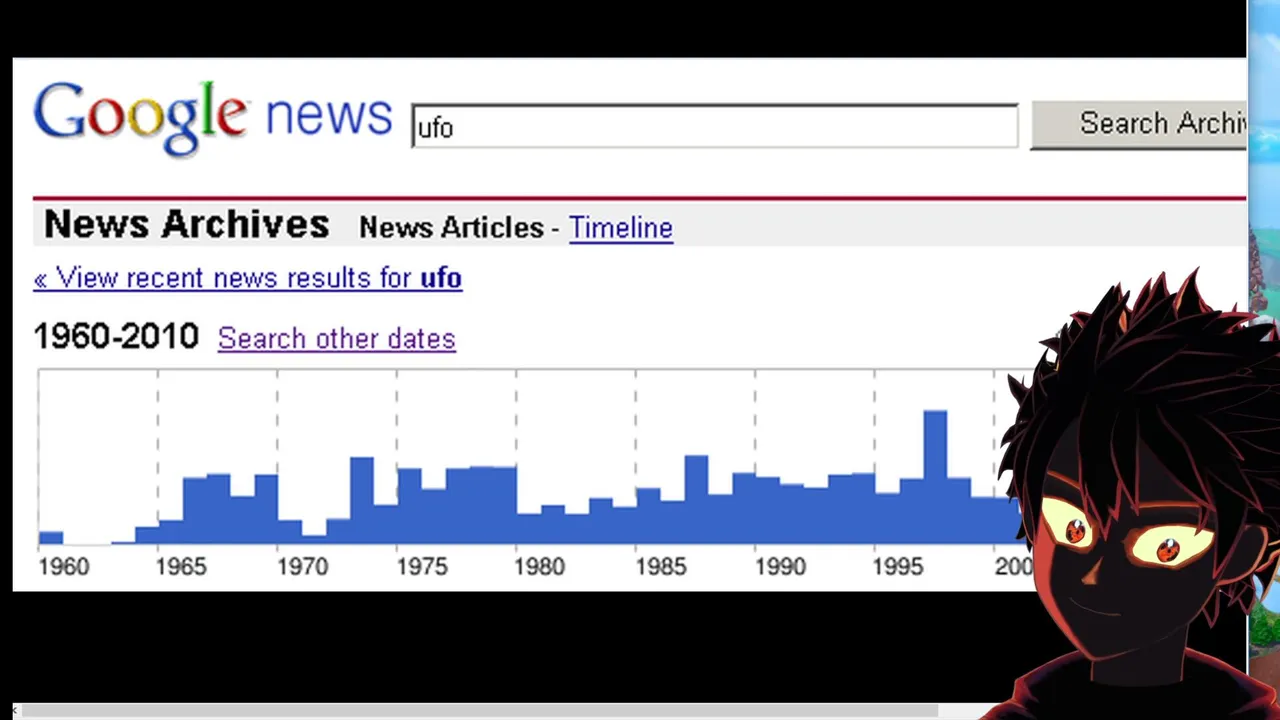Viewport: 1280px width, 720px height.
Task: Select the small 1960 bar on chart
Action: click(51, 538)
